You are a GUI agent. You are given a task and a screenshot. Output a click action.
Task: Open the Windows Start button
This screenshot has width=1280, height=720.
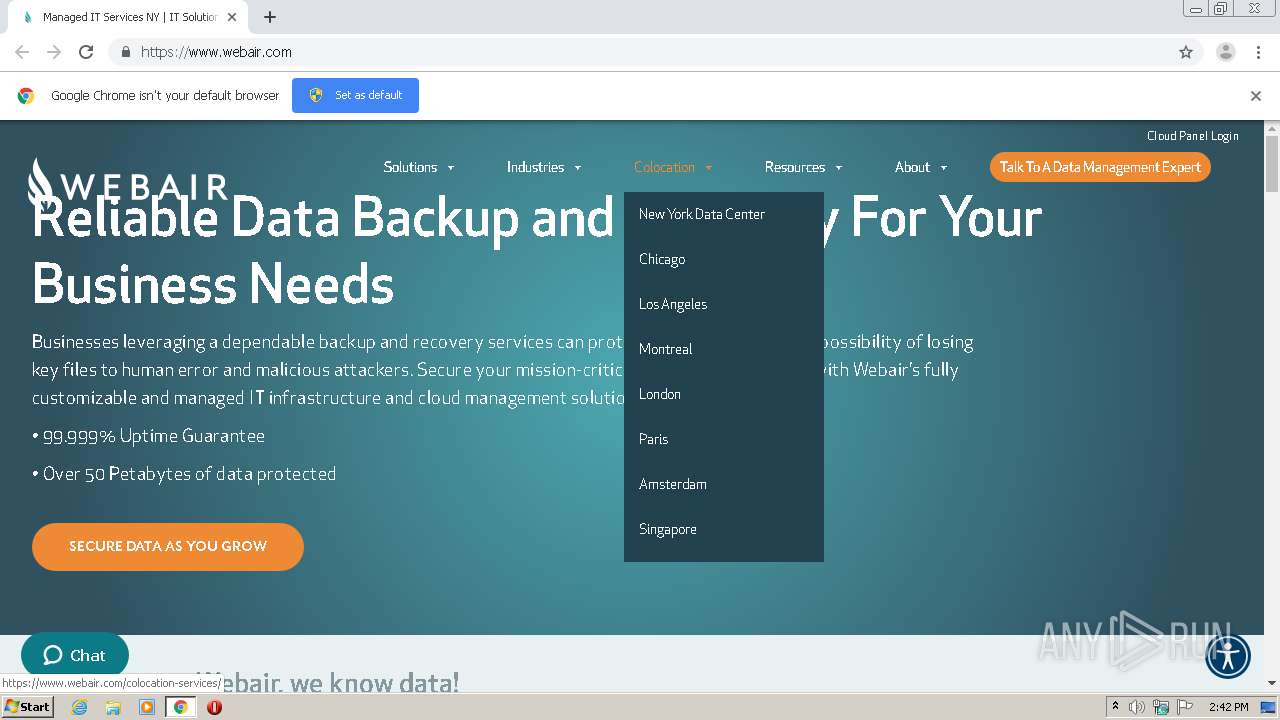click(27, 707)
